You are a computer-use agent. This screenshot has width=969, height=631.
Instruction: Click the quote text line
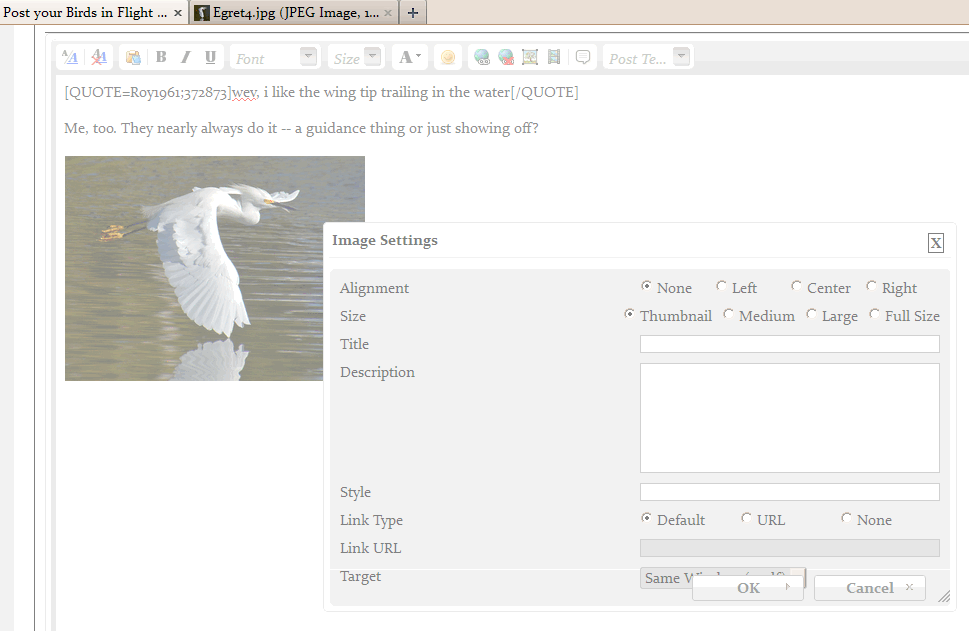[321, 93]
